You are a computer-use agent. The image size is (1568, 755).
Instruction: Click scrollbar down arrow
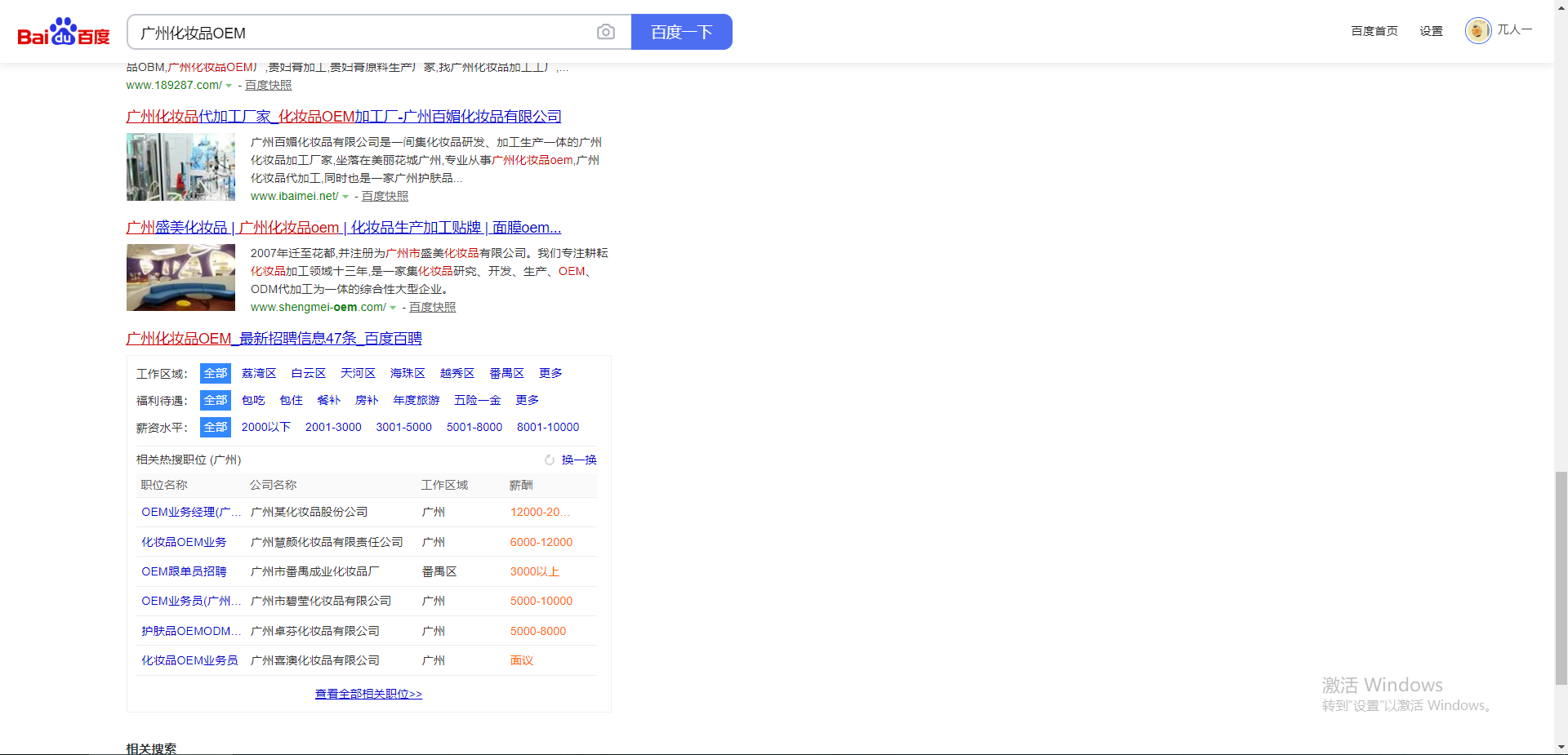(1561, 747)
